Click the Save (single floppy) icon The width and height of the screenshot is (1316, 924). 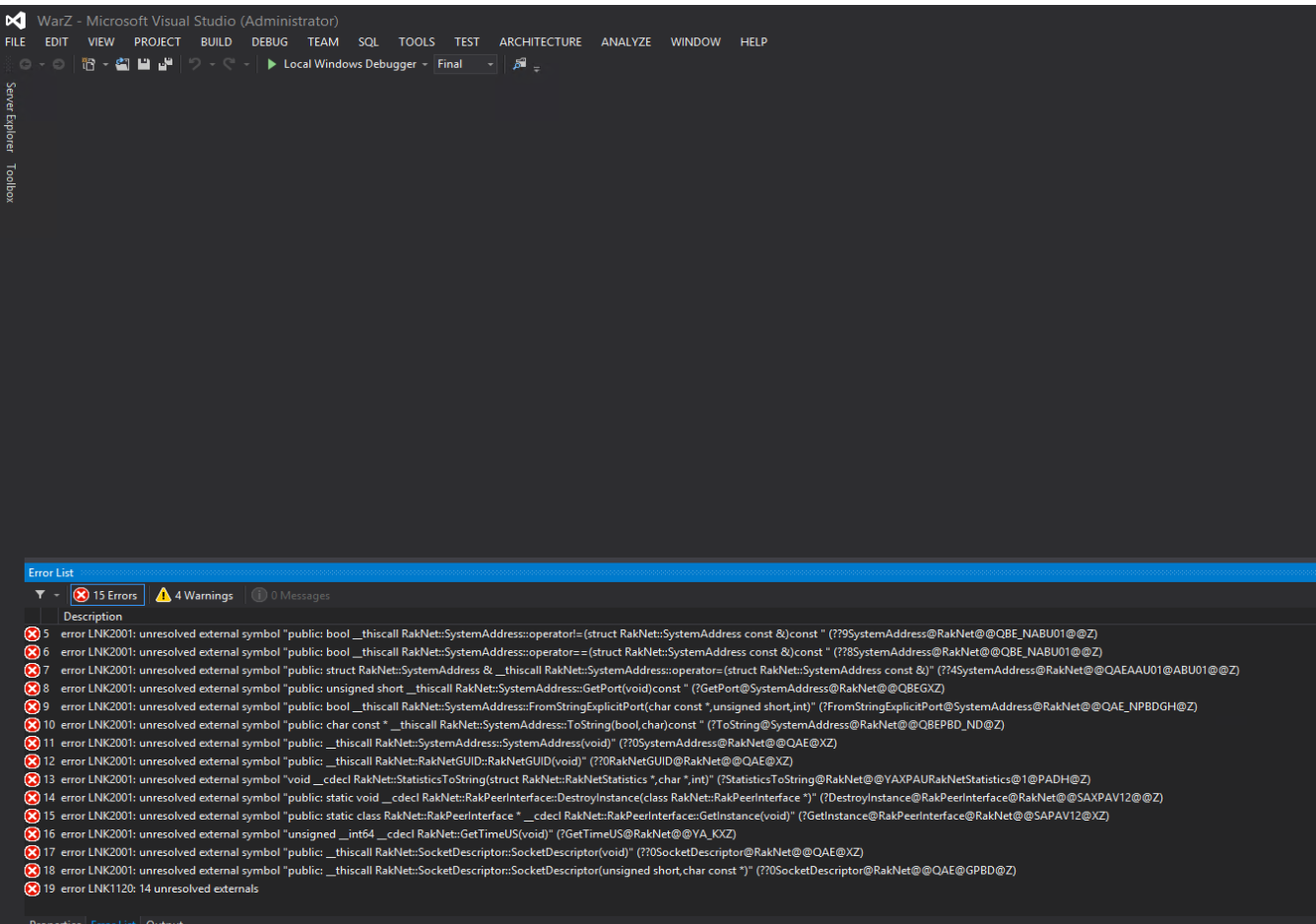click(144, 64)
